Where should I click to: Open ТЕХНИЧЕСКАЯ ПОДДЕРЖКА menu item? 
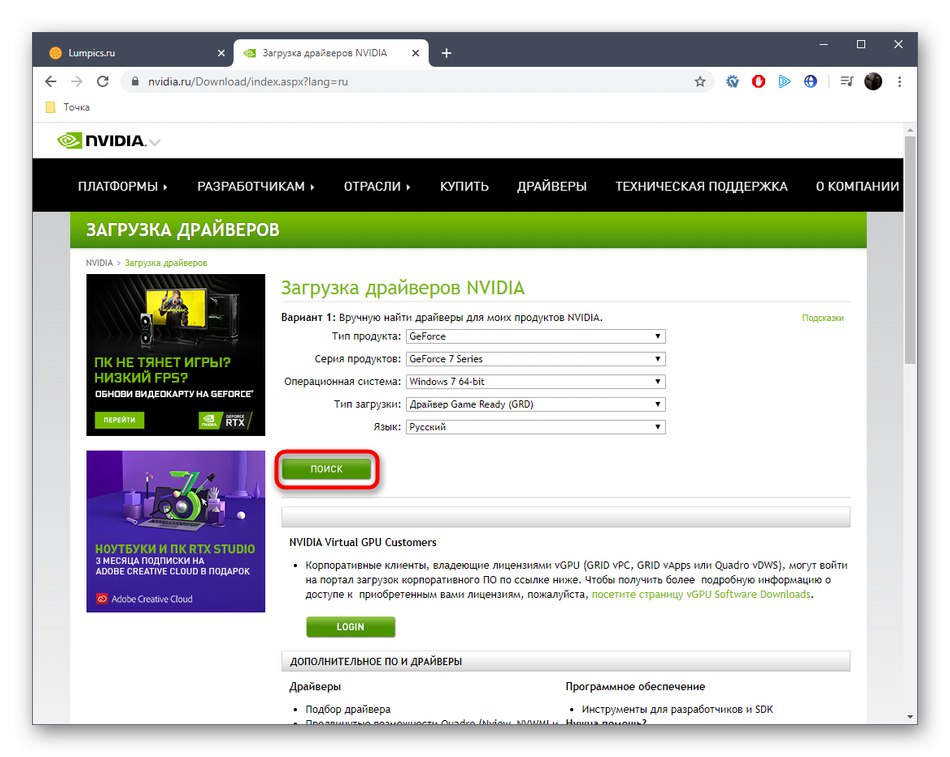pos(702,186)
